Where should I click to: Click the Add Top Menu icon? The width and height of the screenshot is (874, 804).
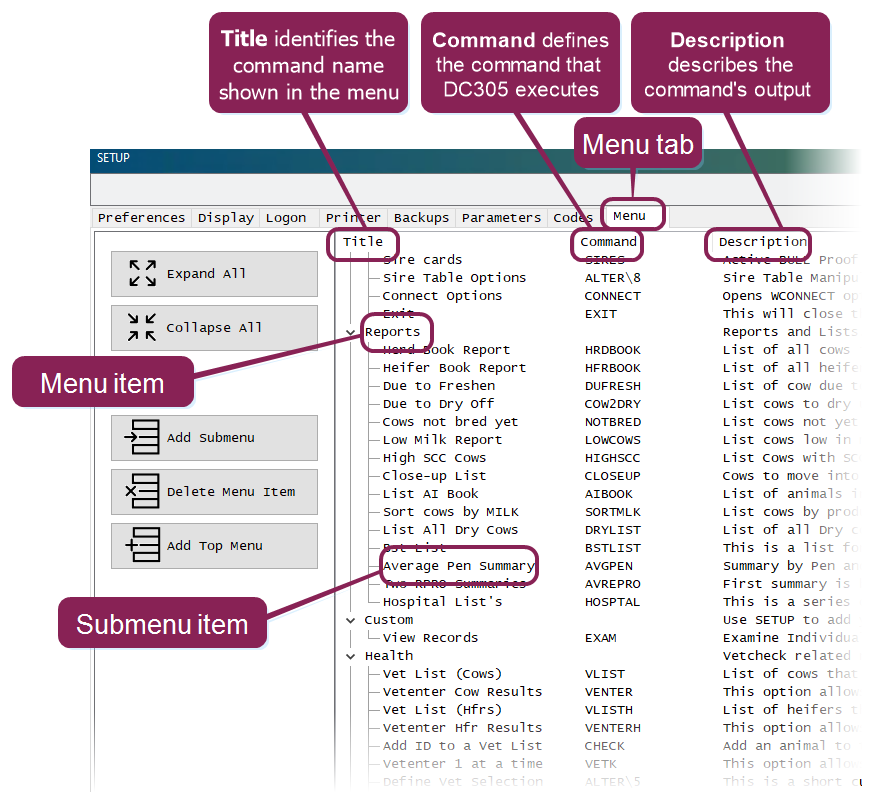(x=142, y=545)
